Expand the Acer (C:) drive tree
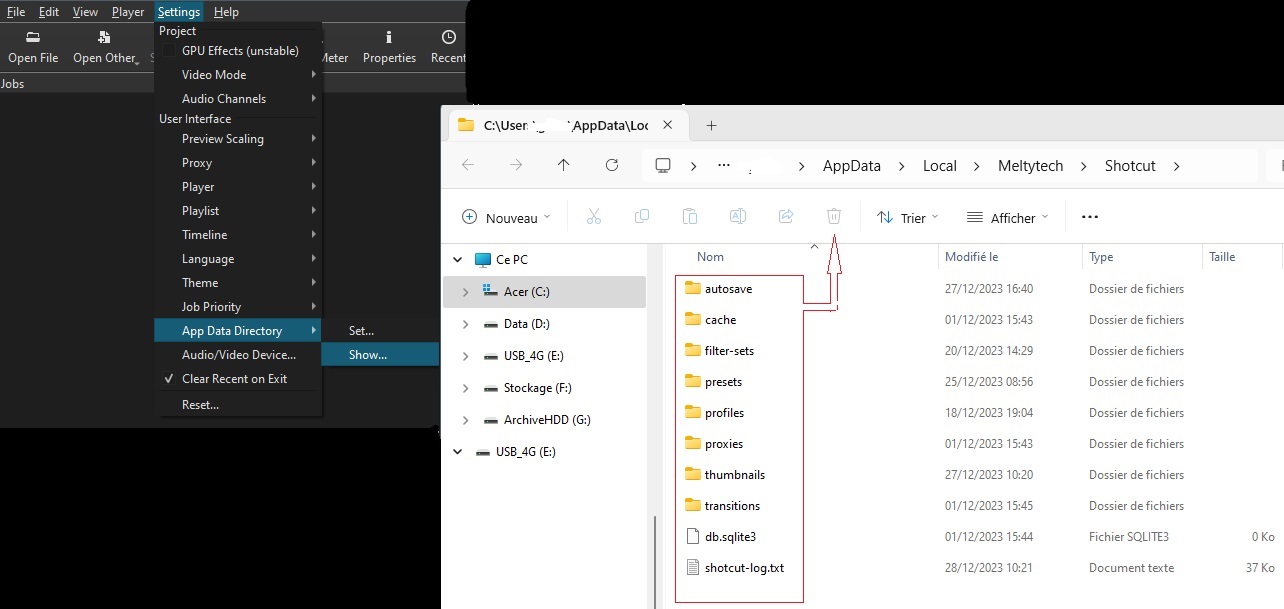1284x609 pixels. click(465, 292)
